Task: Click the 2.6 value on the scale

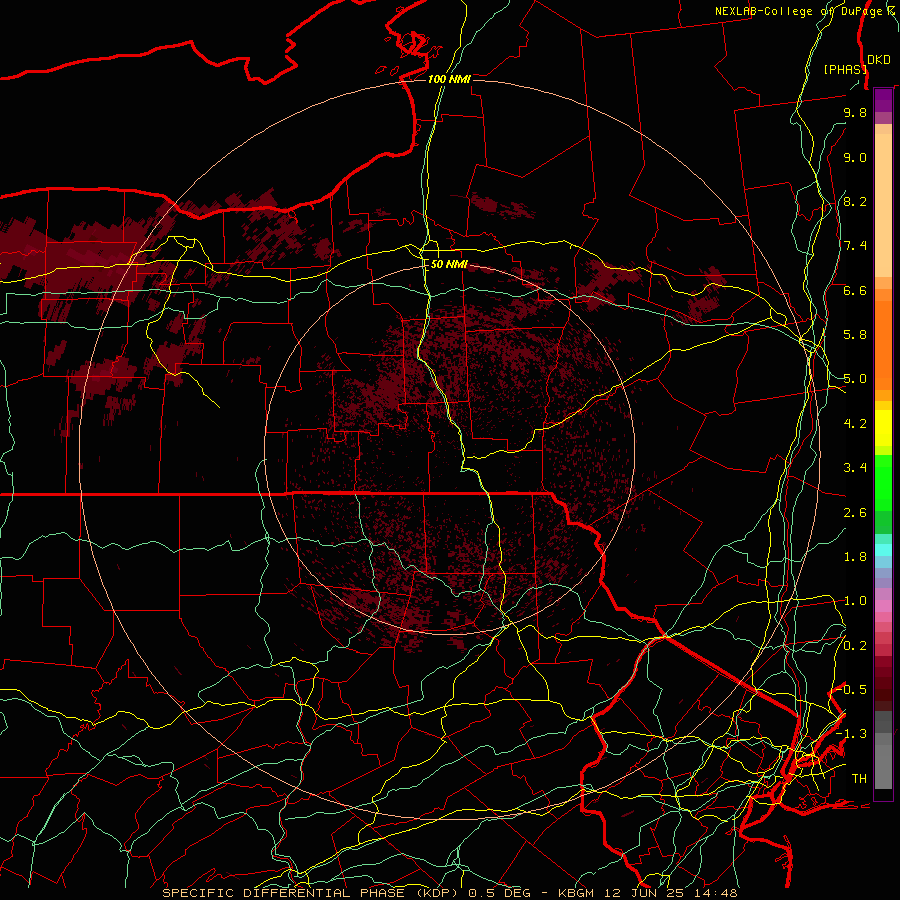Action: tap(855, 513)
